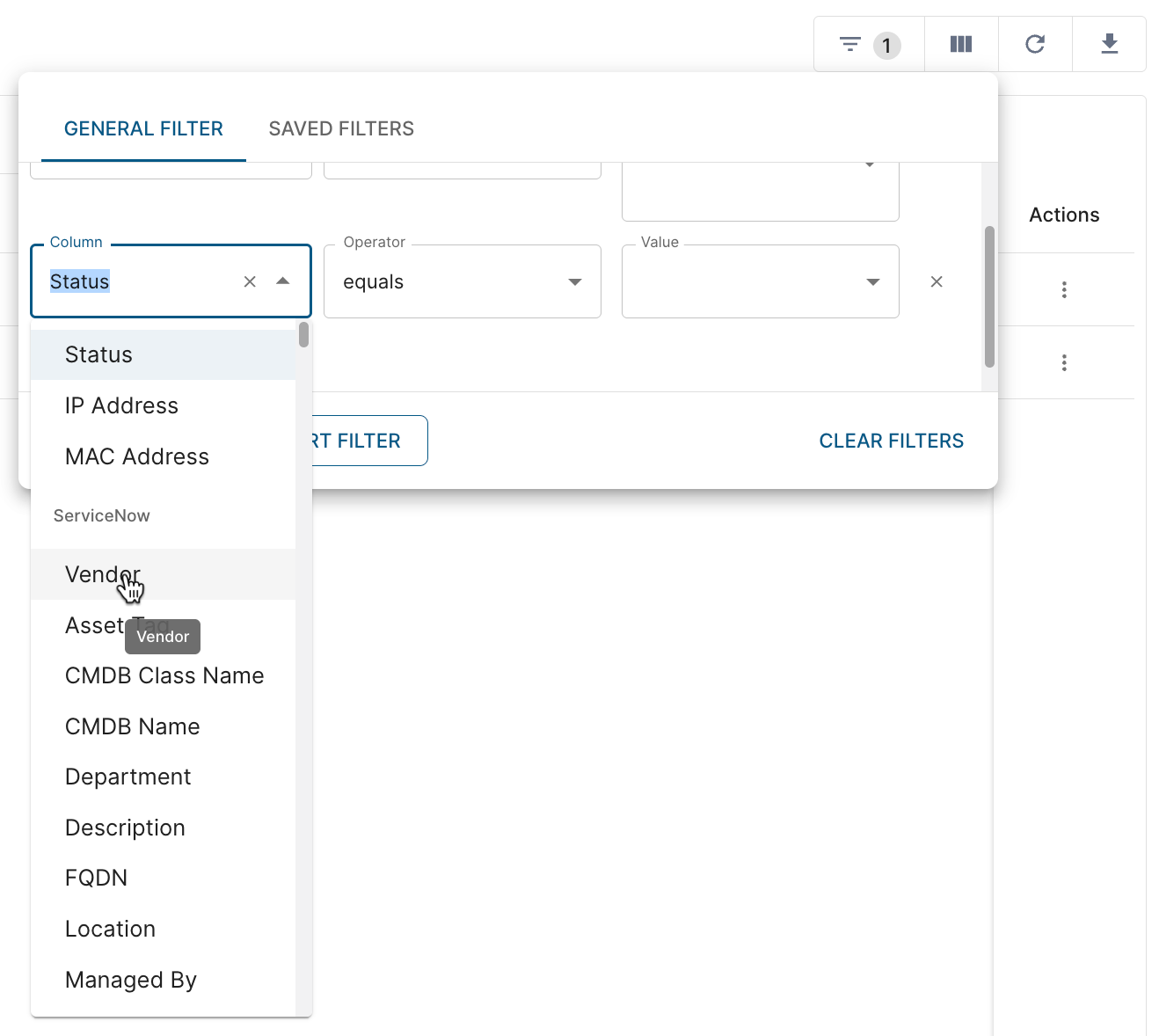Open the filter panel icon

tap(849, 43)
